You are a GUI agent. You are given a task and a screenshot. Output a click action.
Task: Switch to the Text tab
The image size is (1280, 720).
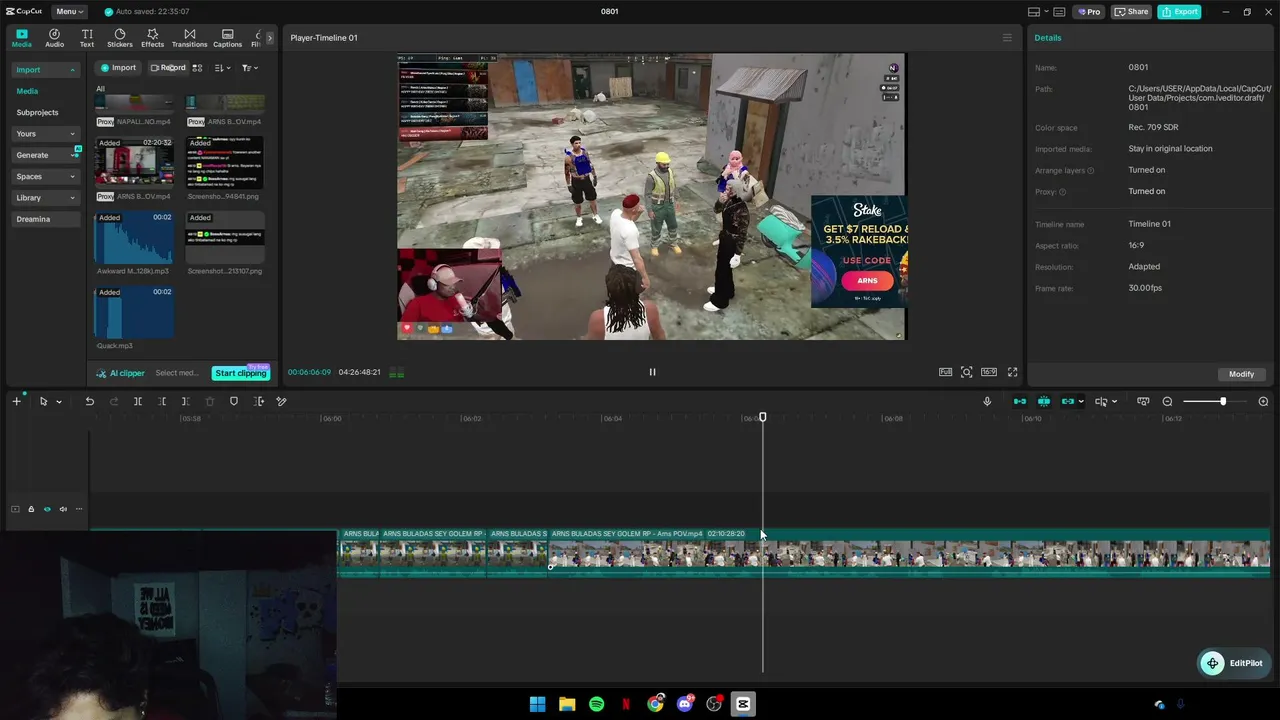87,38
